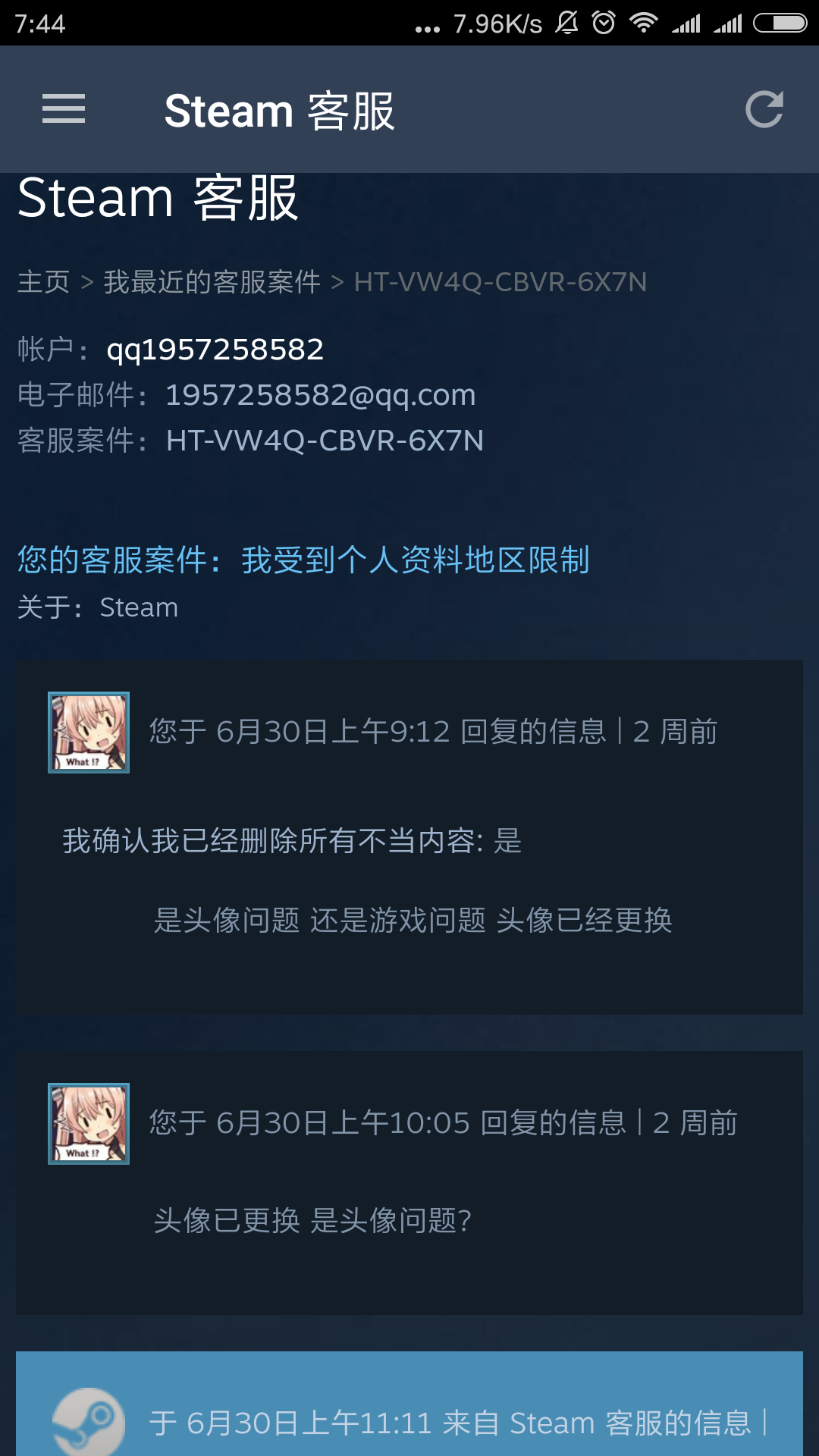The height and width of the screenshot is (1456, 819).
Task: Tap the refresh icon in header
Action: pyautogui.click(x=764, y=109)
